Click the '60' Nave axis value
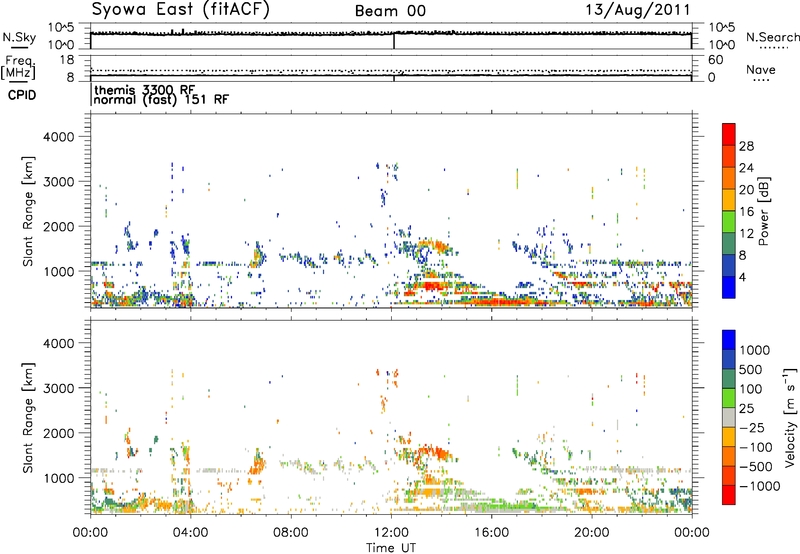 (x=715, y=60)
